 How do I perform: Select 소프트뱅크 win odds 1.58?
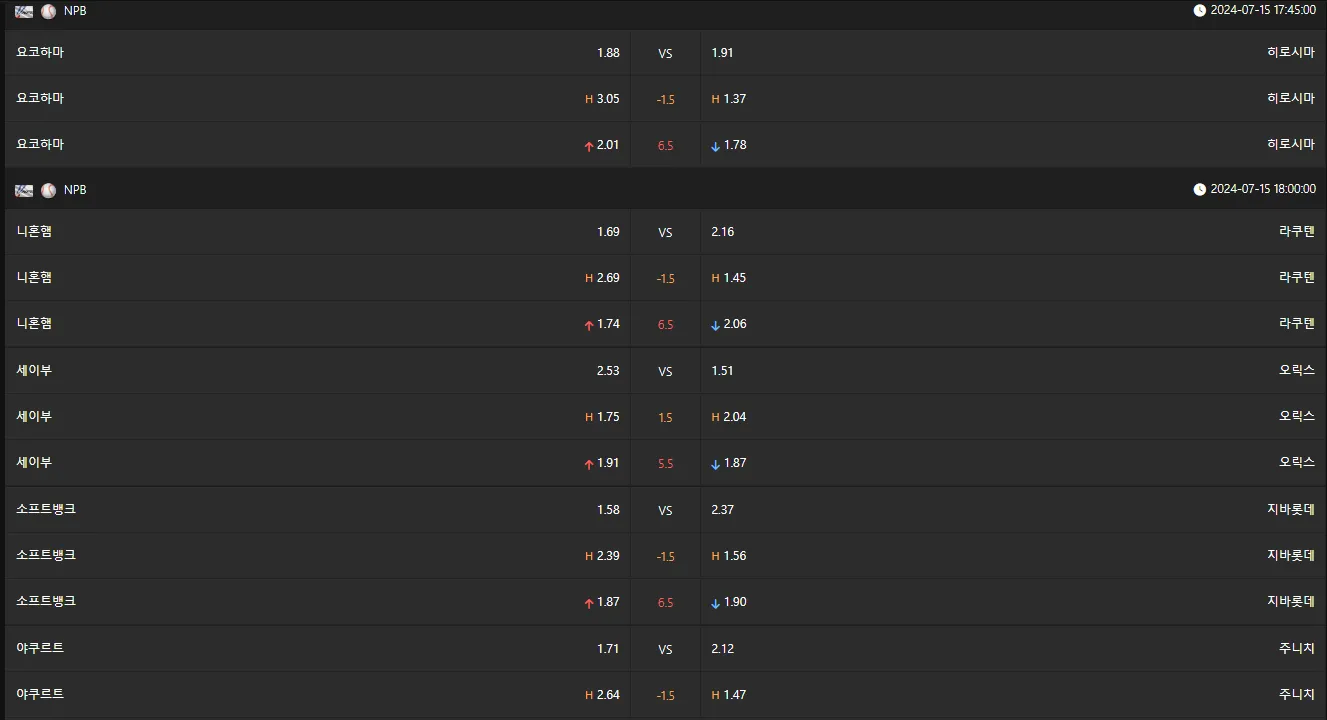coord(608,510)
